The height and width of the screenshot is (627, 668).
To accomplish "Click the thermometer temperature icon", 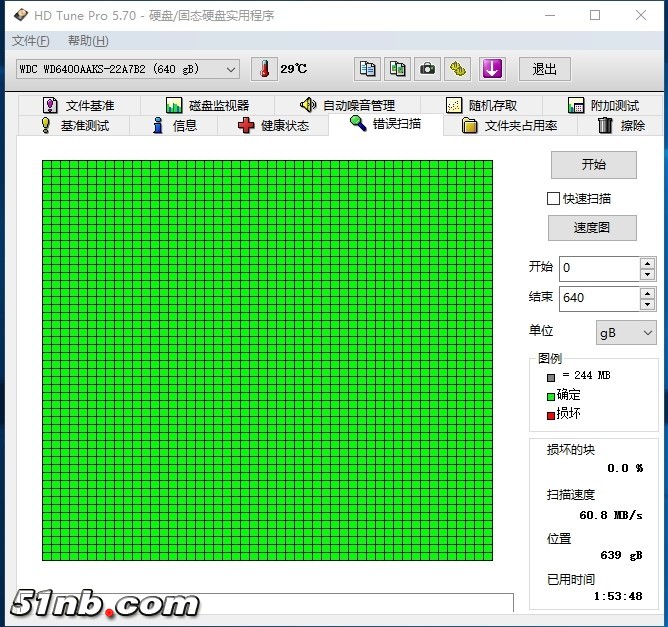I will point(264,69).
